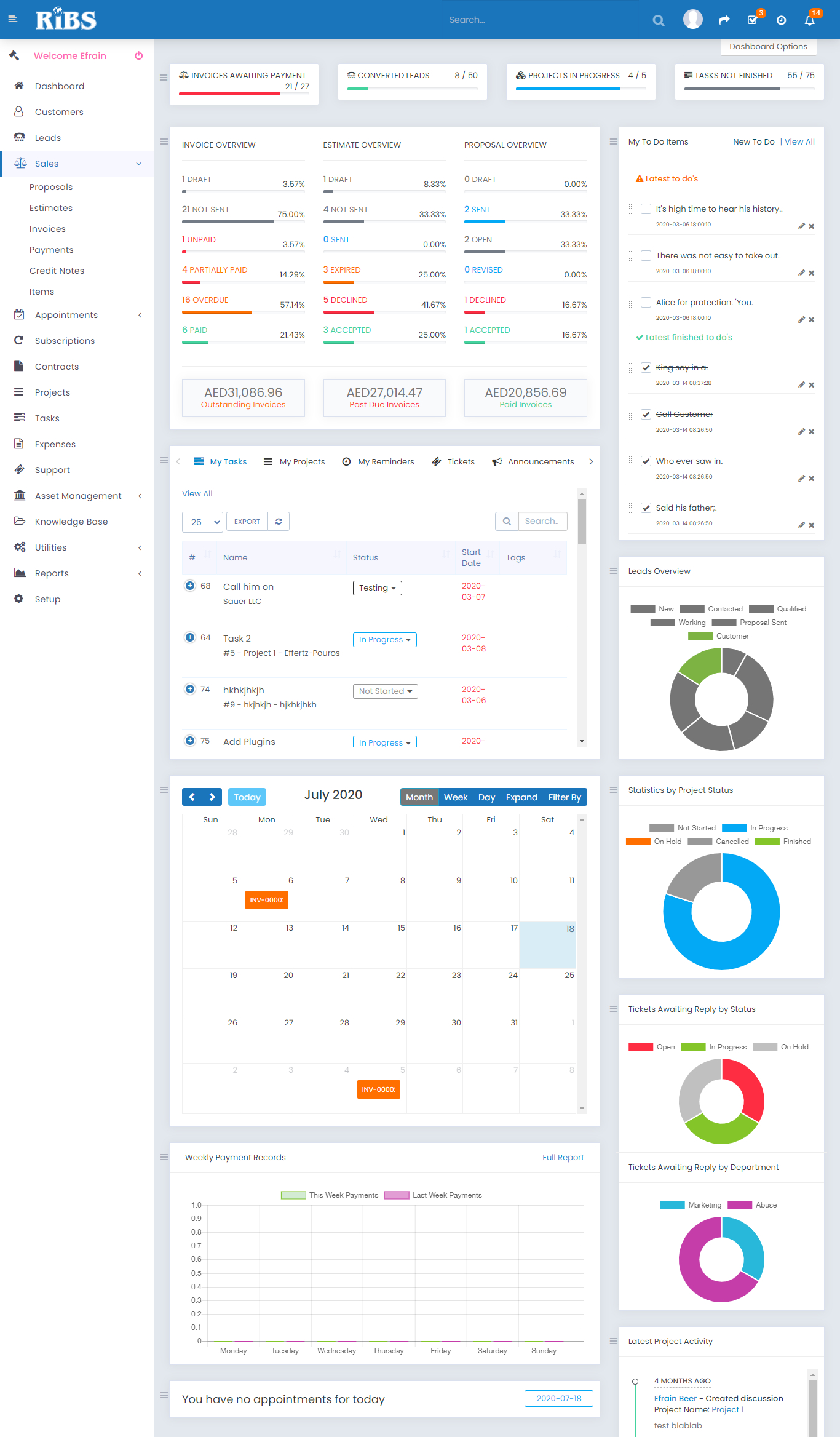The width and height of the screenshot is (840, 1437).
Task: Click the refresh icon next to Export
Action: point(279,522)
